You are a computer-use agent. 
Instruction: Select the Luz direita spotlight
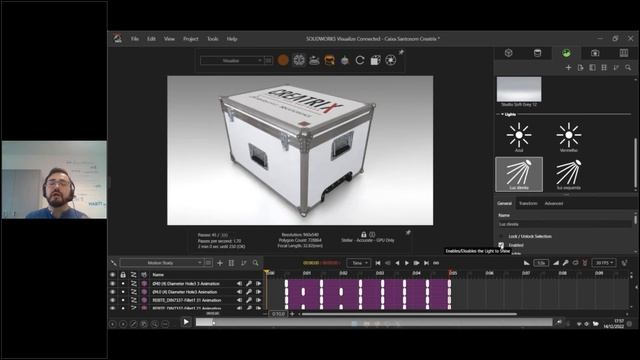click(519, 174)
